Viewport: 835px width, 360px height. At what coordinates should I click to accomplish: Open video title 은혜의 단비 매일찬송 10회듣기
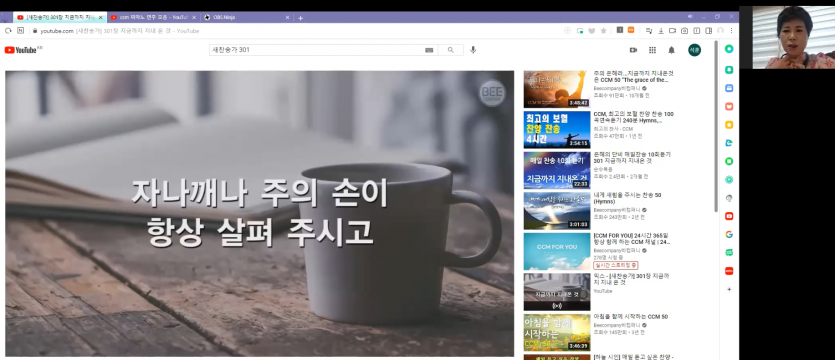click(x=633, y=158)
